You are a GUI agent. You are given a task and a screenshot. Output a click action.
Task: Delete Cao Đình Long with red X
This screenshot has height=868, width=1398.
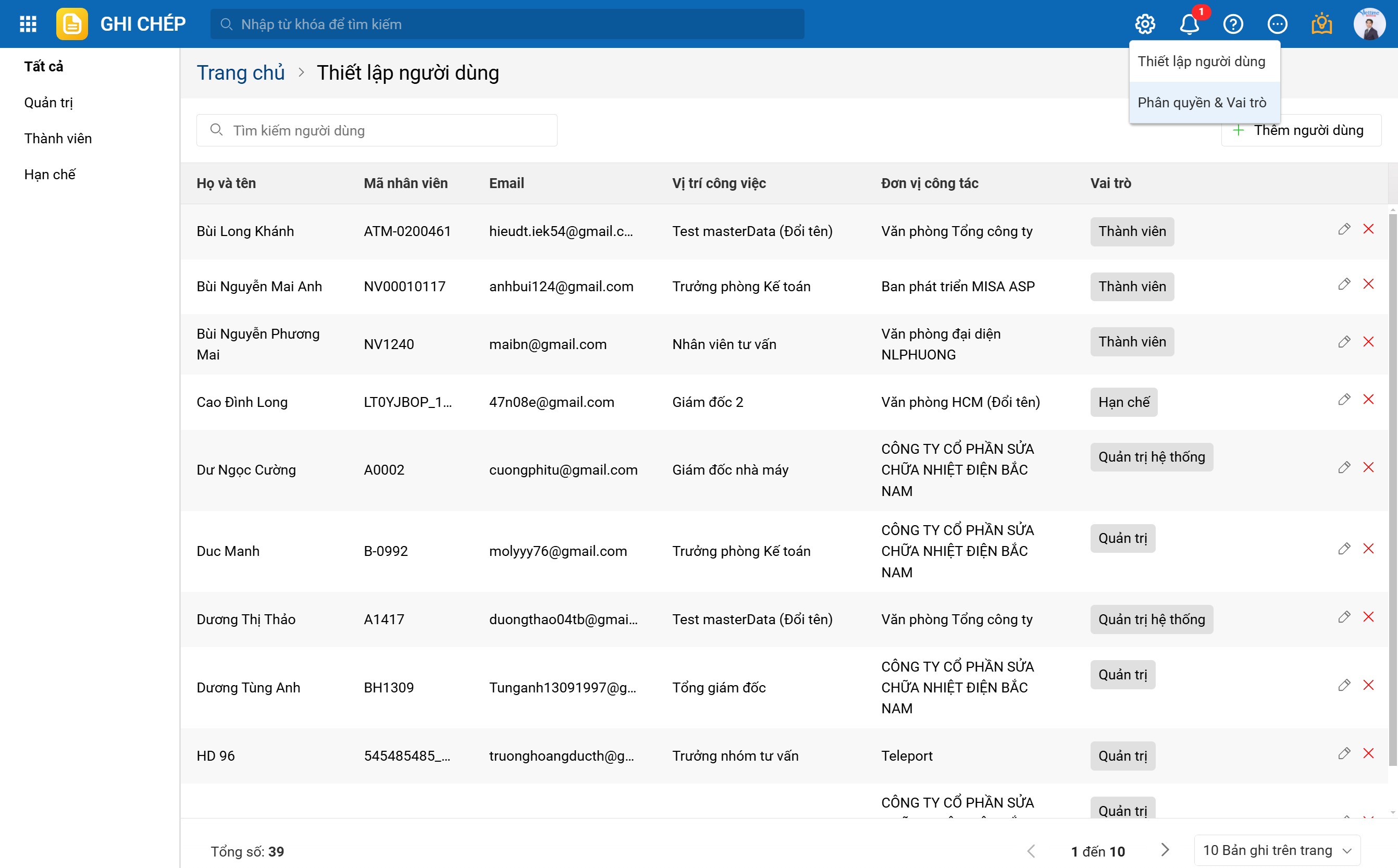(x=1368, y=400)
